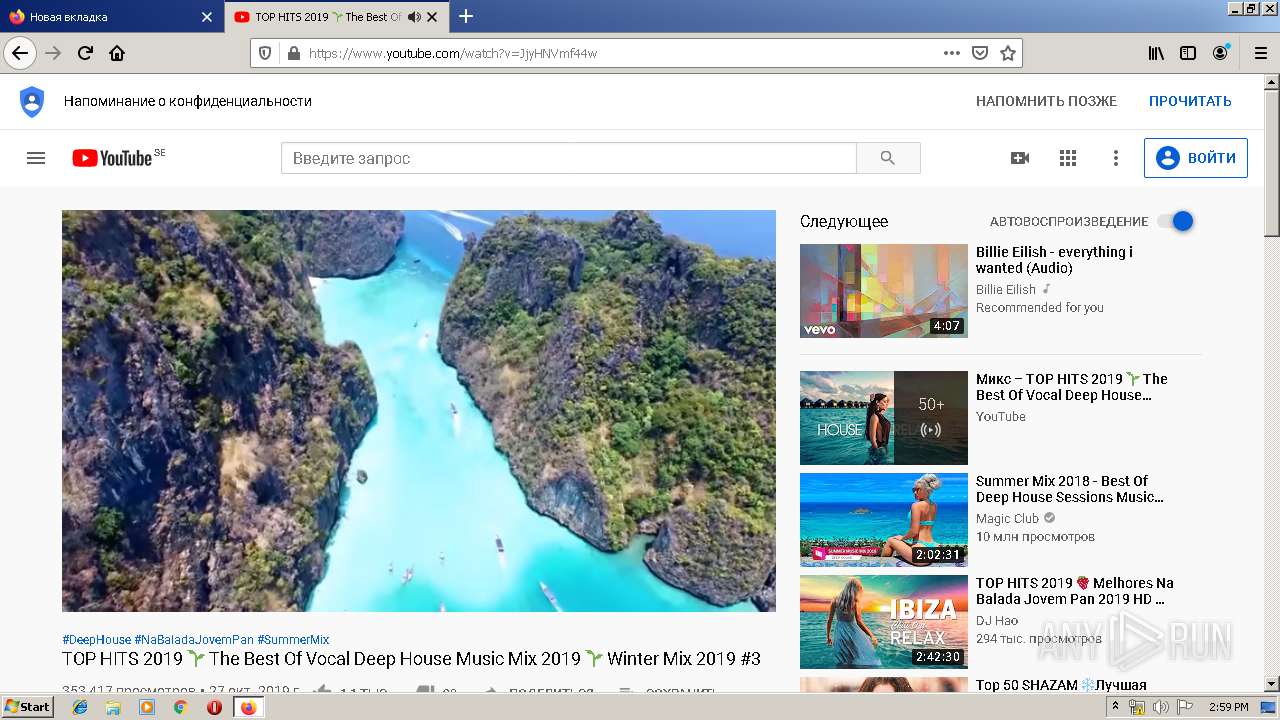
Task: Save page to Pocket
Action: click(980, 53)
